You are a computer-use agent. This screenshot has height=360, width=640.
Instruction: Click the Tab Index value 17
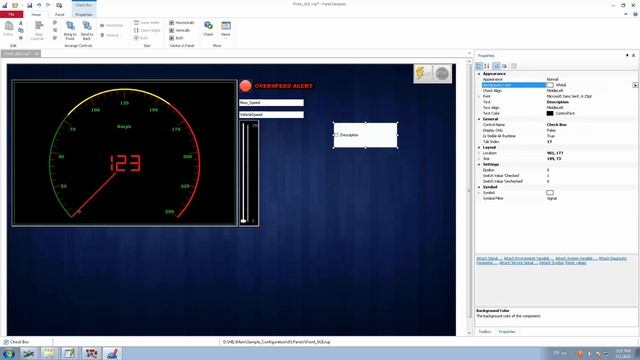(x=549, y=142)
